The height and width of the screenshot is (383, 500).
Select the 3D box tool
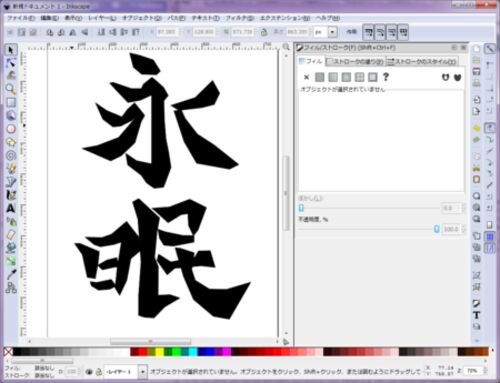point(11,115)
